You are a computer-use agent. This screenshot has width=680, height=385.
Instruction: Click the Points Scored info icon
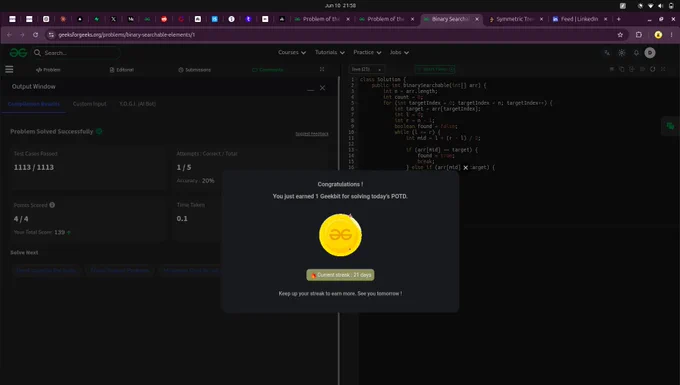(x=52, y=205)
